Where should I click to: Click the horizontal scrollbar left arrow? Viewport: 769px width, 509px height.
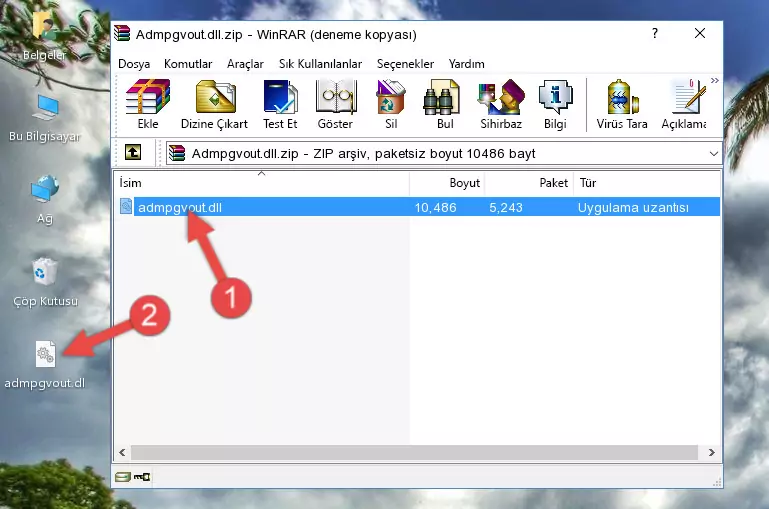122,452
